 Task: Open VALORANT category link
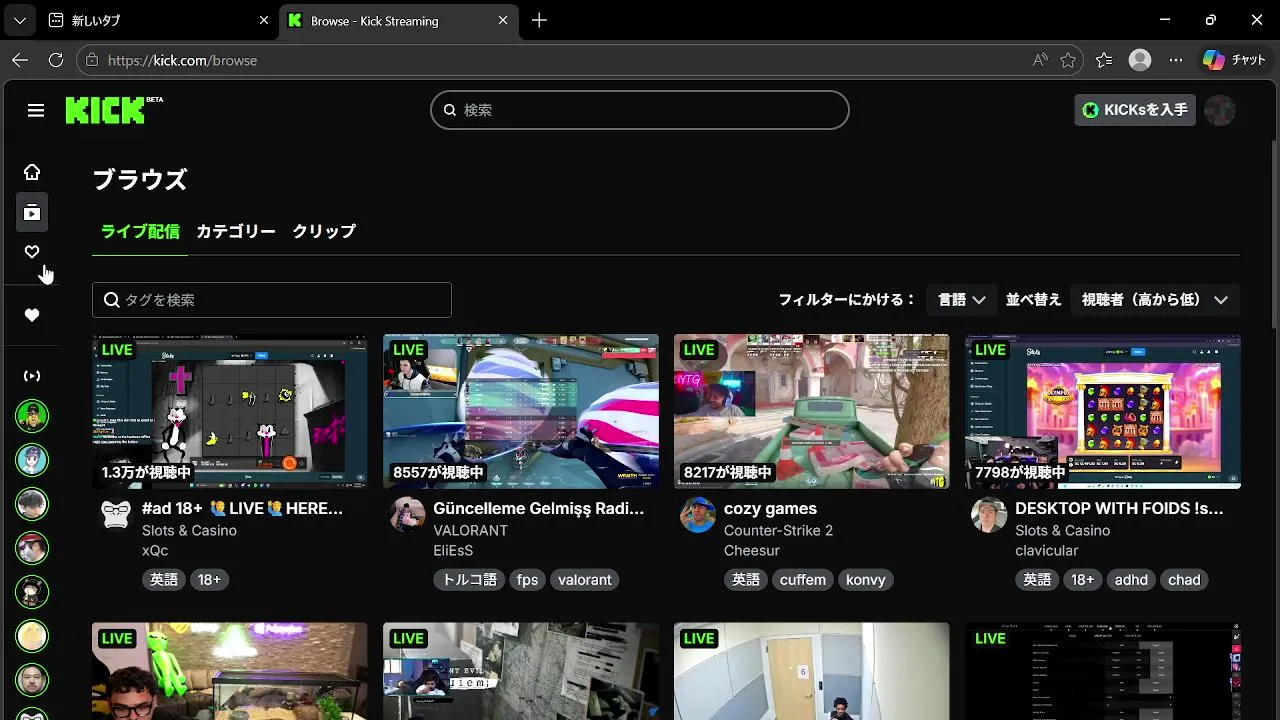[x=470, y=530]
